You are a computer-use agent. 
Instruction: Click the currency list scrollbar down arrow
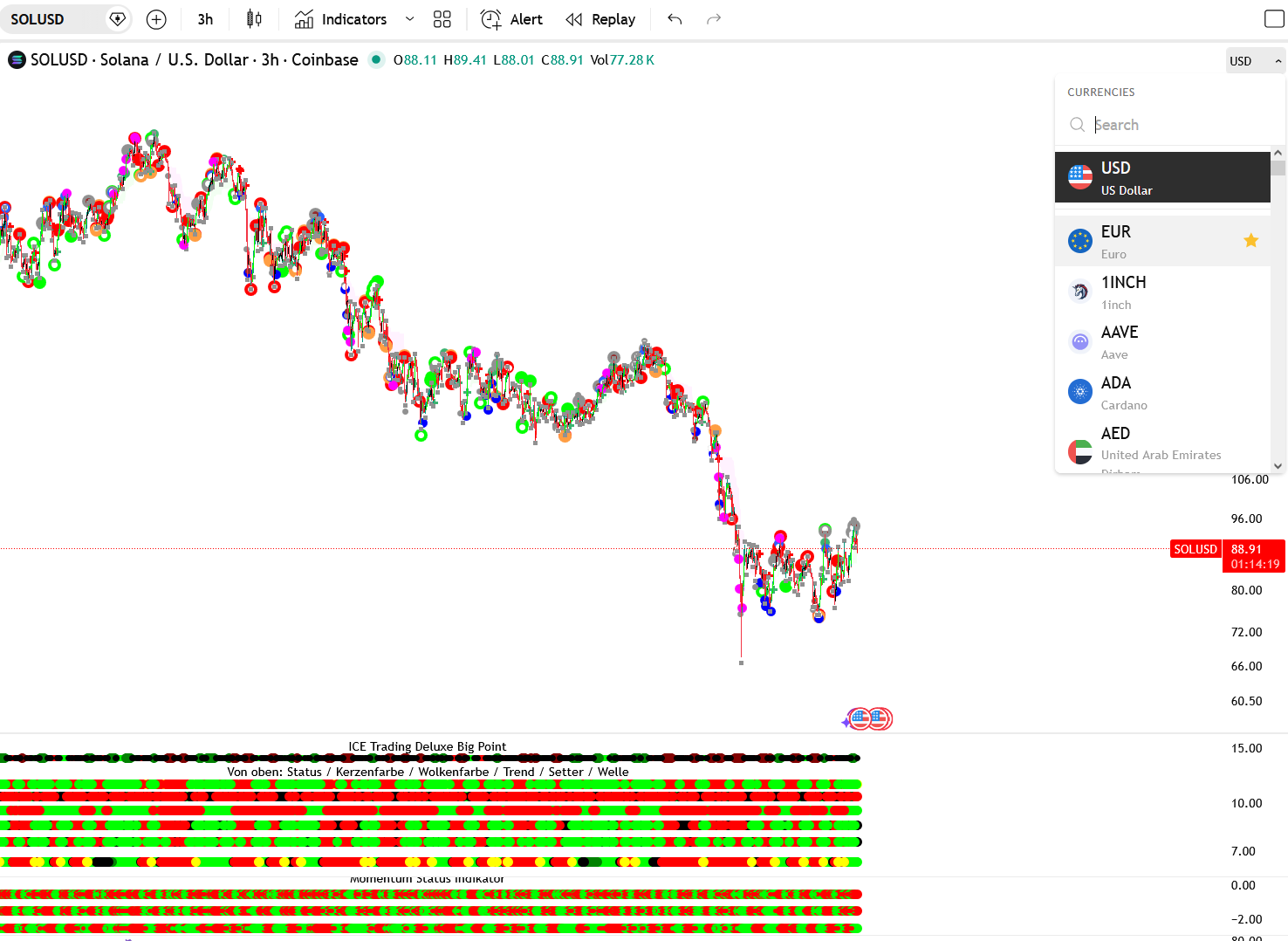coord(1278,466)
